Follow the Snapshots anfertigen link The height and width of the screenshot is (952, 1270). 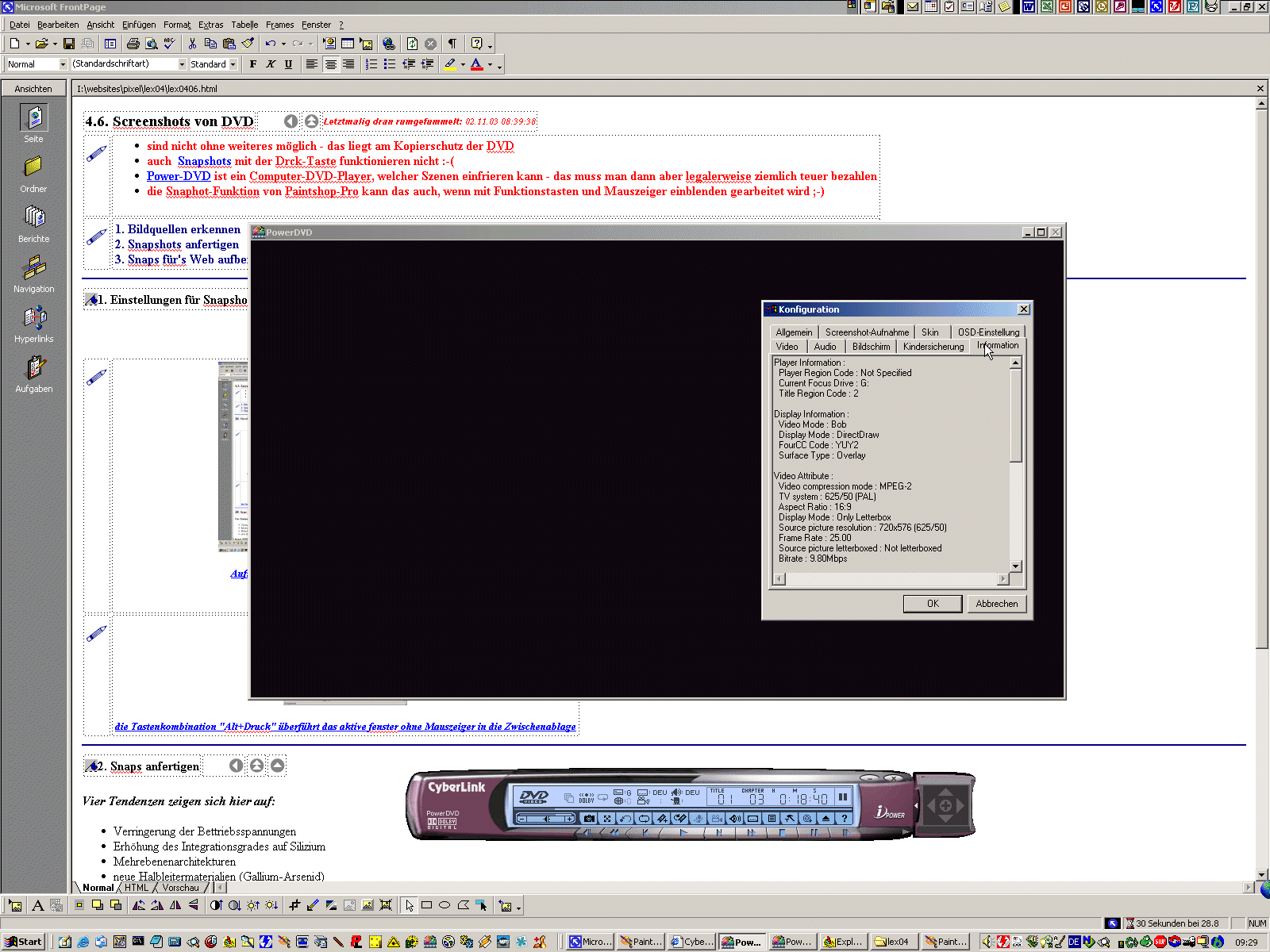coord(183,244)
